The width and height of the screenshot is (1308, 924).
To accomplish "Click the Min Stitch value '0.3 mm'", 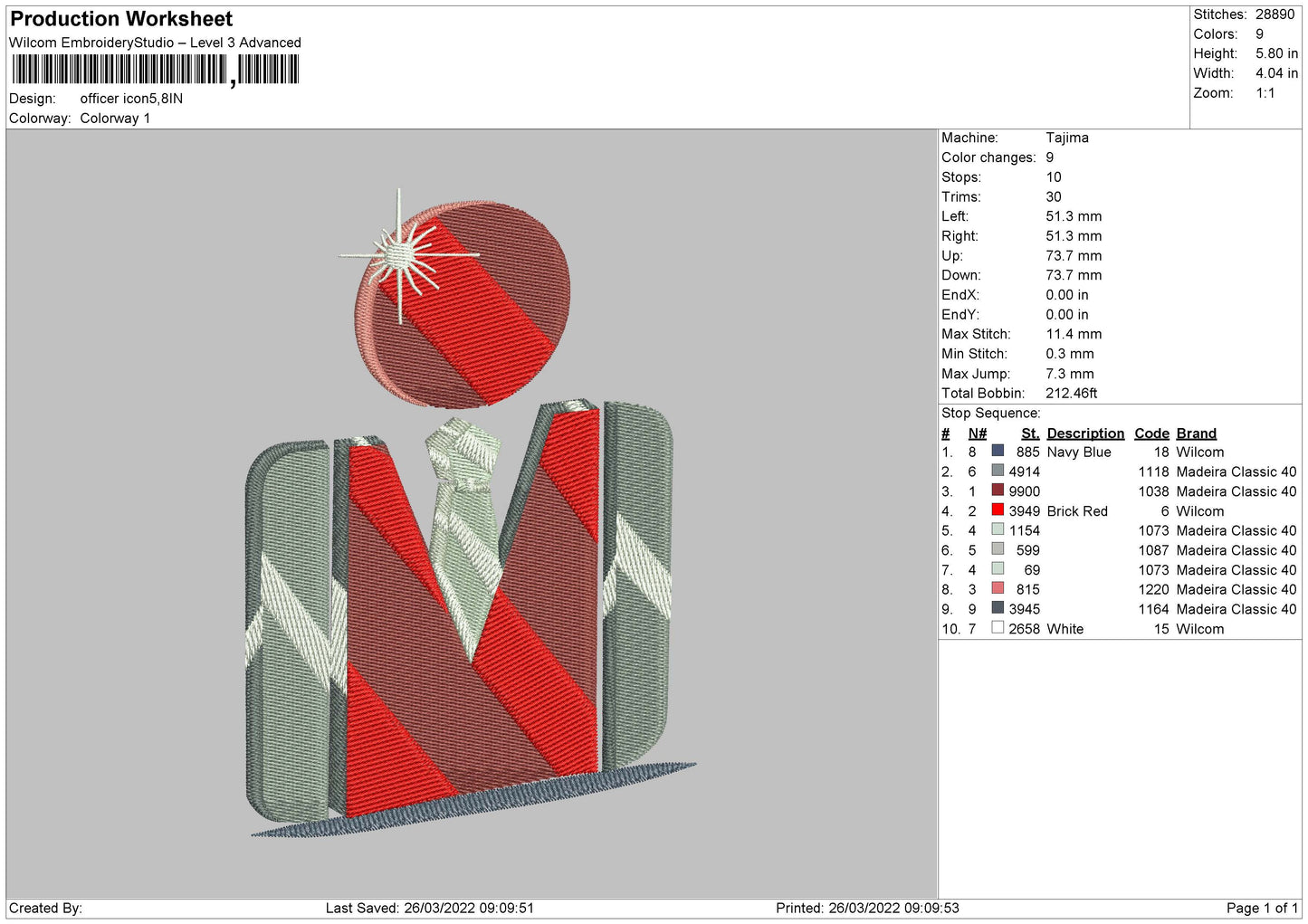I will click(1070, 355).
